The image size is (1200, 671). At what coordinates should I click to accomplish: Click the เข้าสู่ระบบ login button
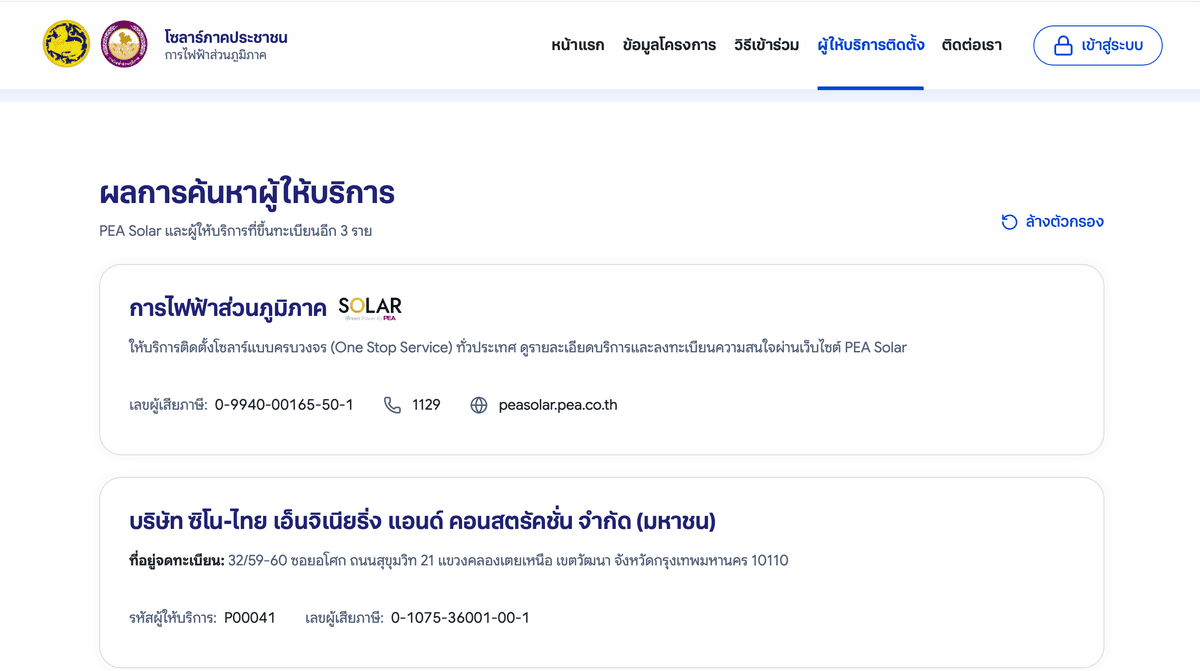coord(1097,45)
